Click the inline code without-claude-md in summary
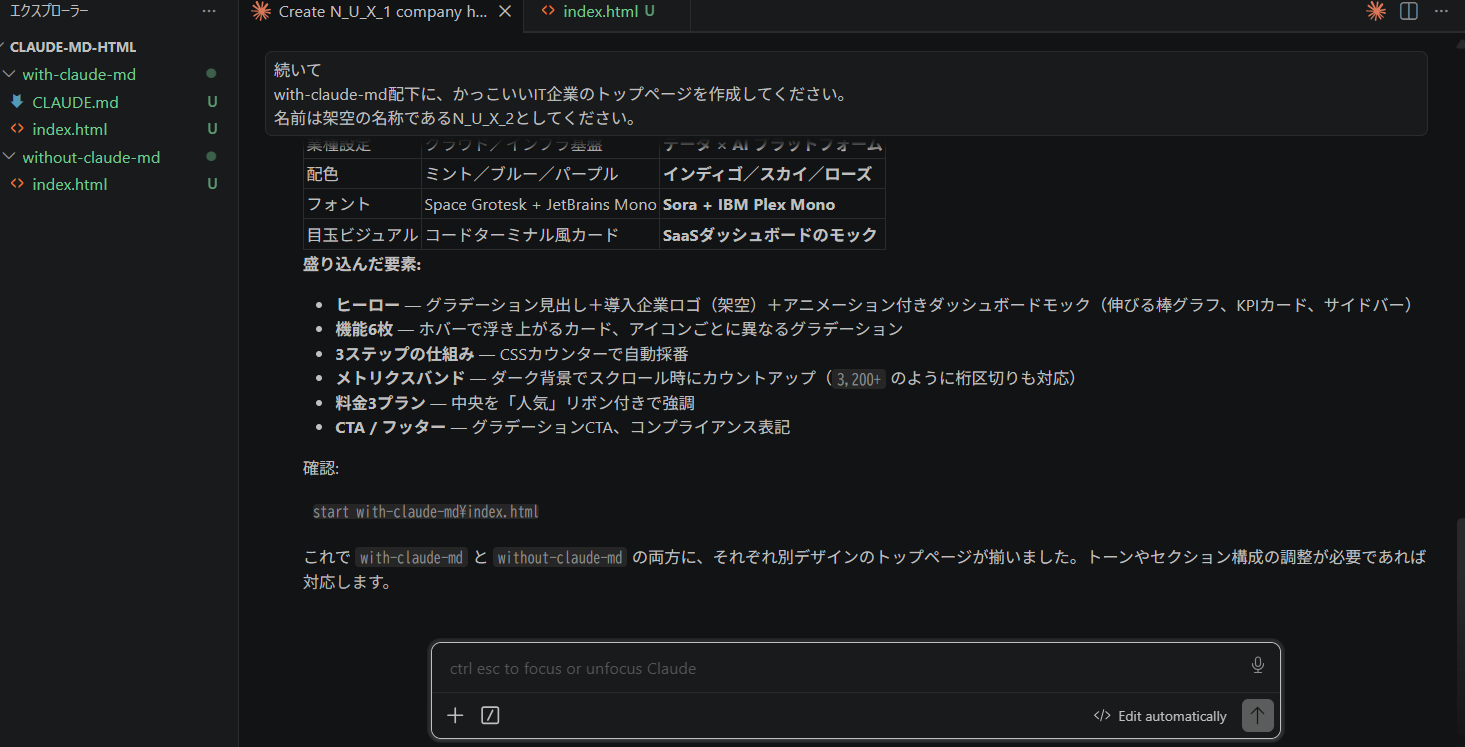 click(560, 558)
